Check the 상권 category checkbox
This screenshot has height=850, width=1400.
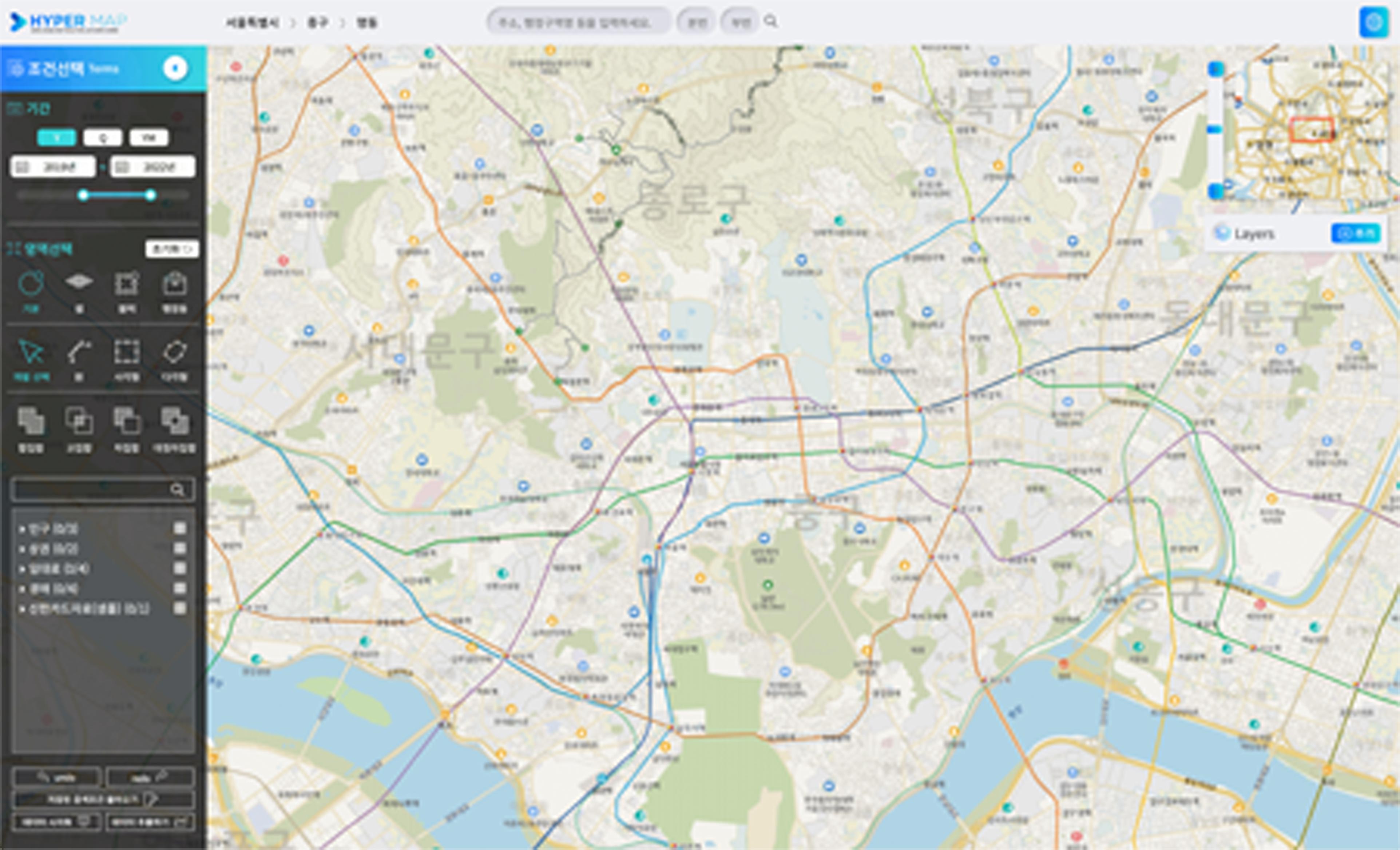[x=180, y=548]
